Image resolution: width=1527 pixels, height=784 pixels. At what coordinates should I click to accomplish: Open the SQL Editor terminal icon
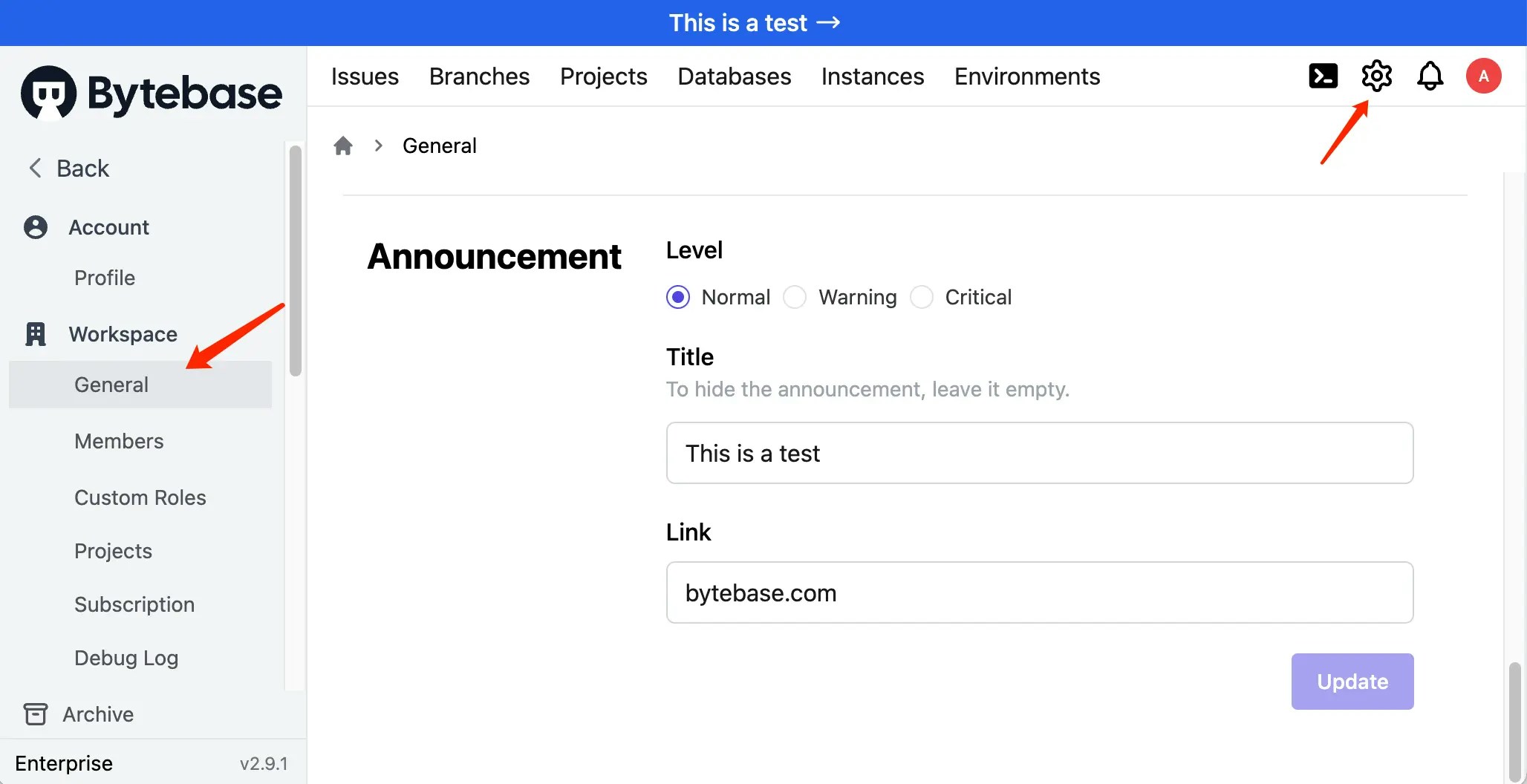[1323, 76]
